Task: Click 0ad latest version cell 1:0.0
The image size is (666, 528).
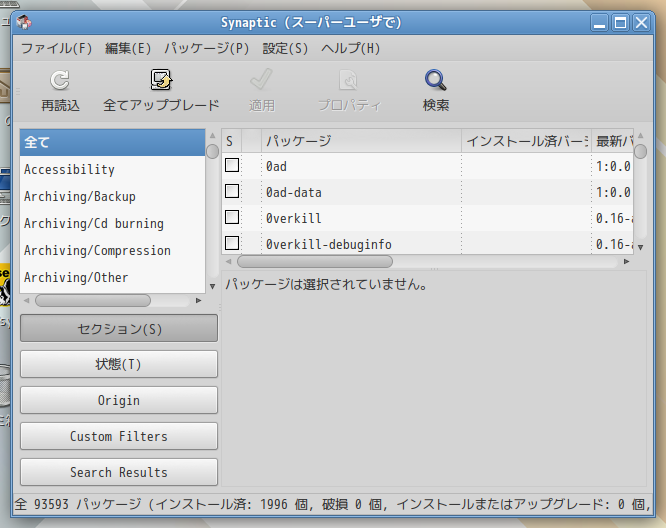Action: 612,166
